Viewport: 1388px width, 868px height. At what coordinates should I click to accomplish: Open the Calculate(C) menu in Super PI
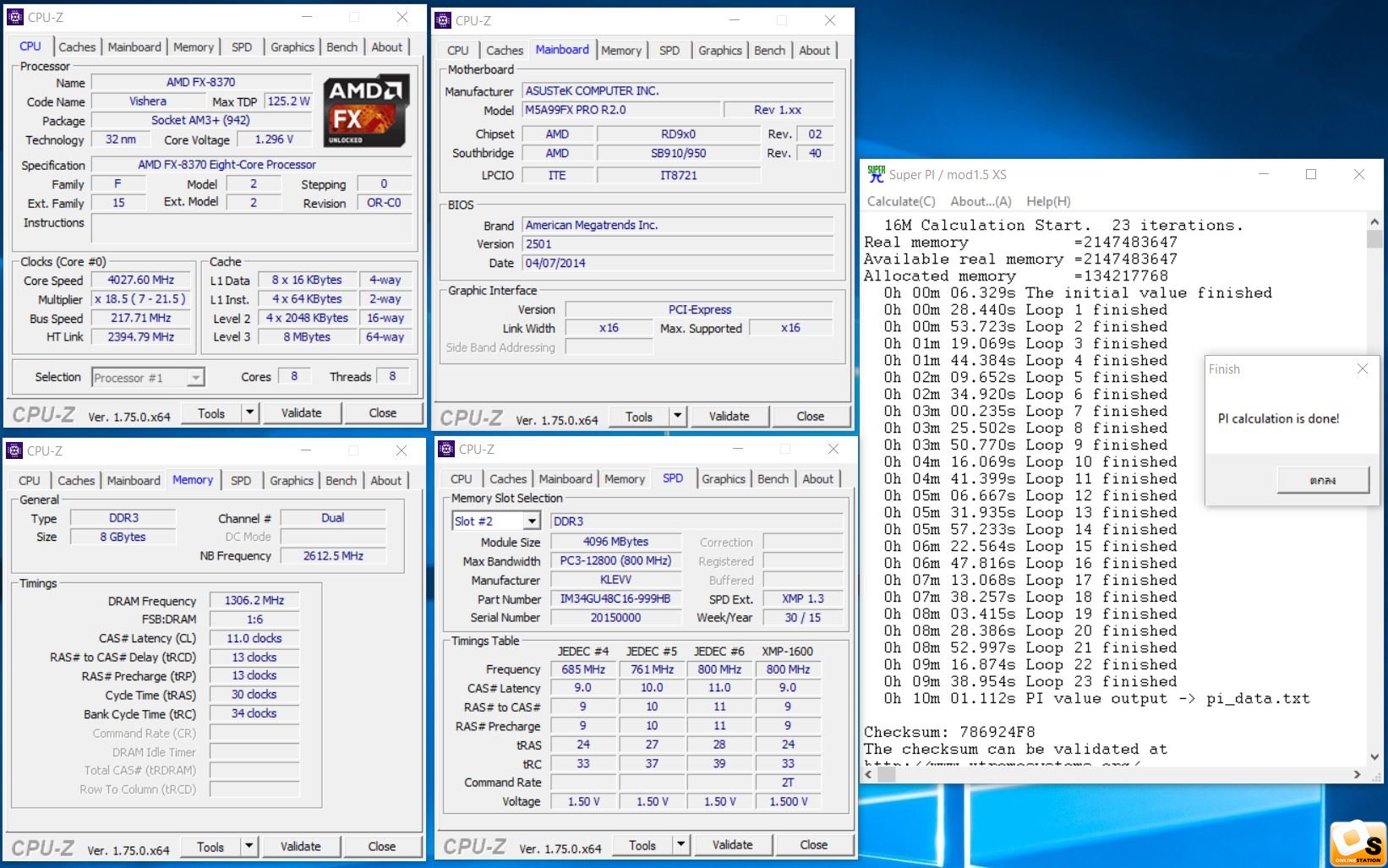[901, 201]
